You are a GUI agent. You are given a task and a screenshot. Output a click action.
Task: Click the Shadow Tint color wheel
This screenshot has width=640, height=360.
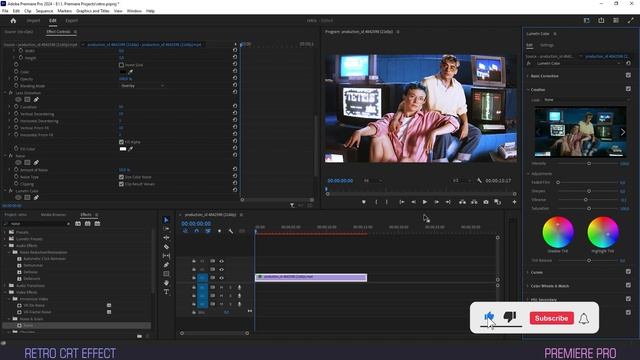coord(558,232)
